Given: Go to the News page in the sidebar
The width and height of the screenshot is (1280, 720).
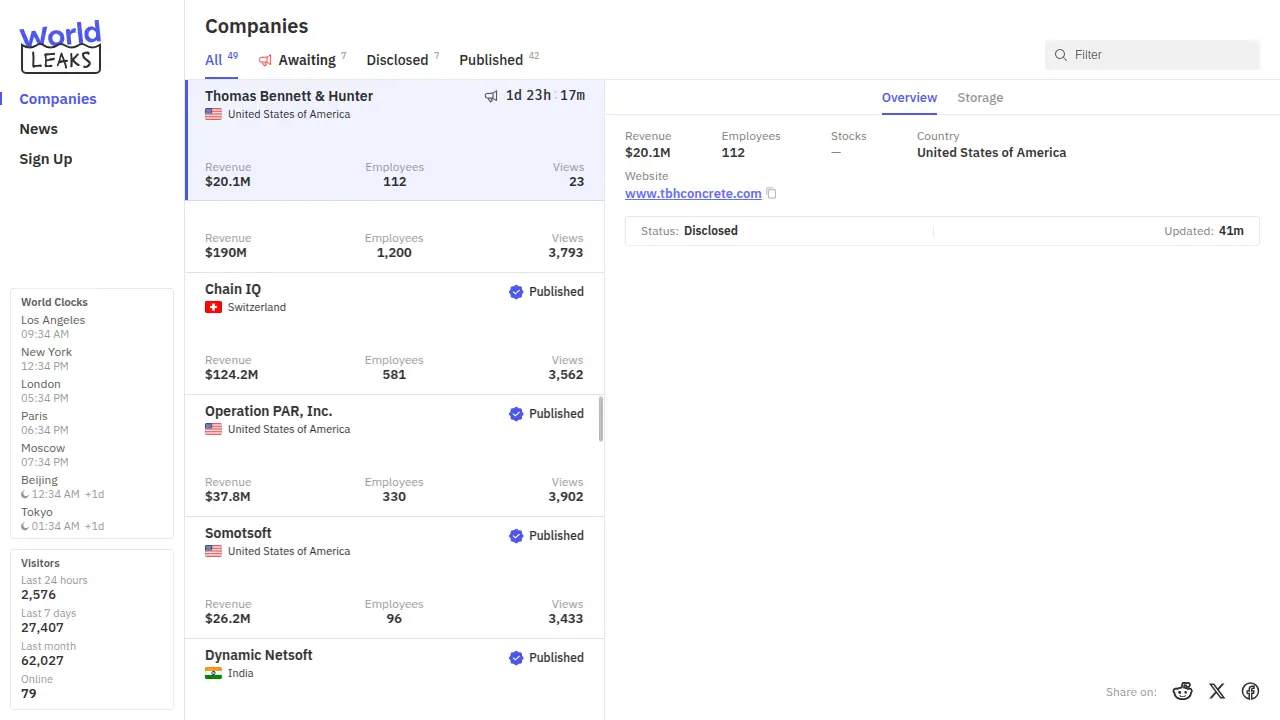Looking at the screenshot, I should click(x=39, y=129).
